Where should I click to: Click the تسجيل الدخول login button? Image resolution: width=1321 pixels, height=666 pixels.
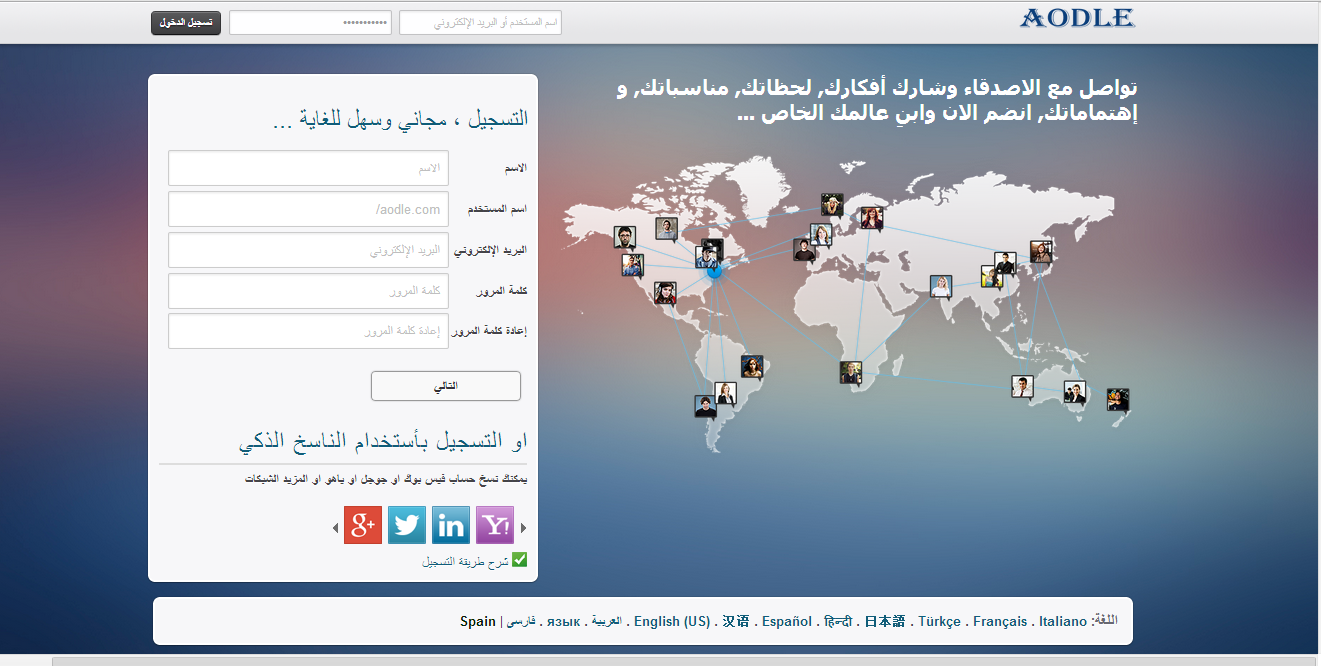(x=185, y=22)
